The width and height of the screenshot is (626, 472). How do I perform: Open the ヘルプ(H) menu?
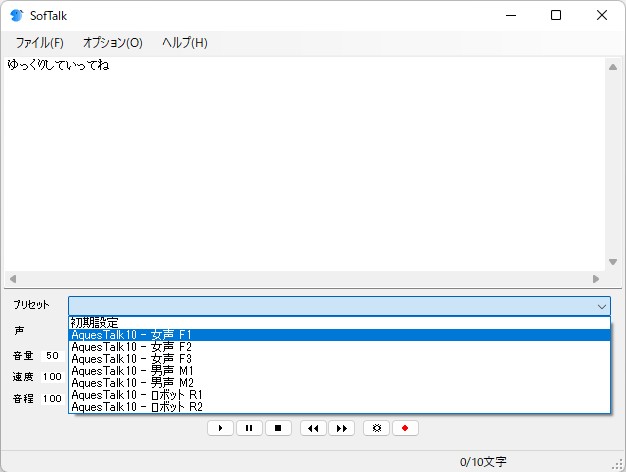(x=185, y=43)
